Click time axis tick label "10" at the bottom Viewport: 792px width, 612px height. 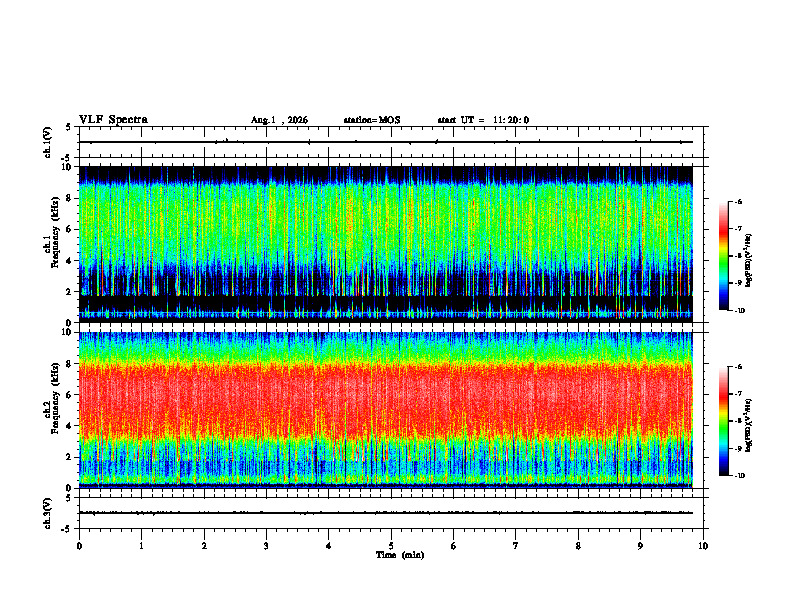[703, 546]
